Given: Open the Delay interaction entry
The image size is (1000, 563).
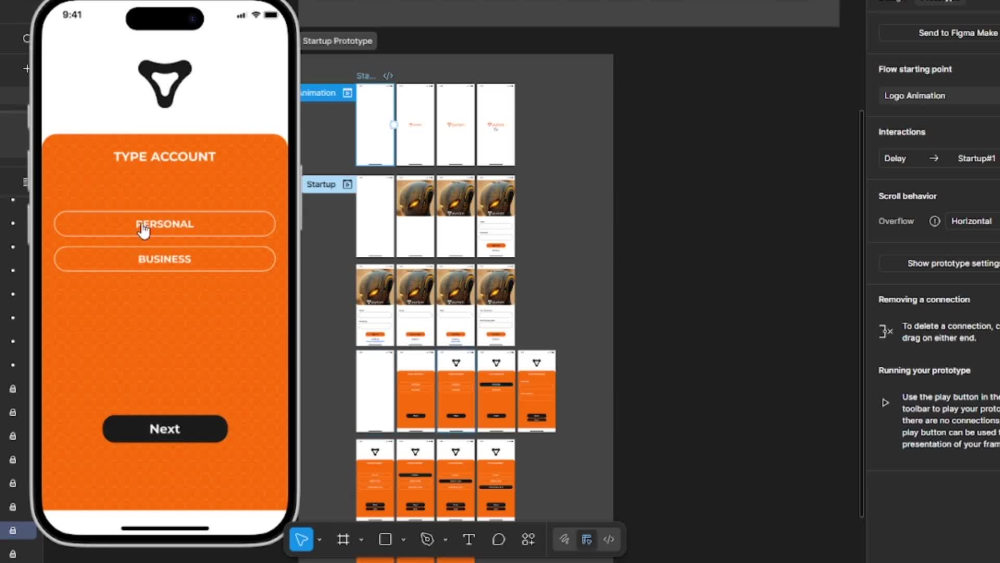Looking at the screenshot, I should (x=895, y=158).
